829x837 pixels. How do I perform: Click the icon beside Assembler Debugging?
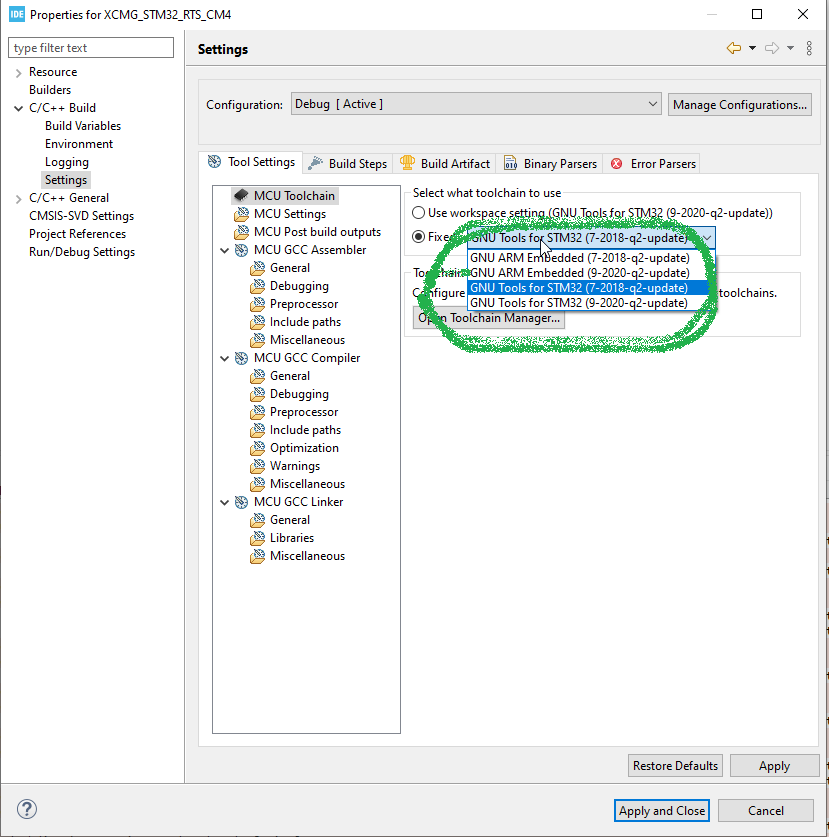[x=257, y=286]
